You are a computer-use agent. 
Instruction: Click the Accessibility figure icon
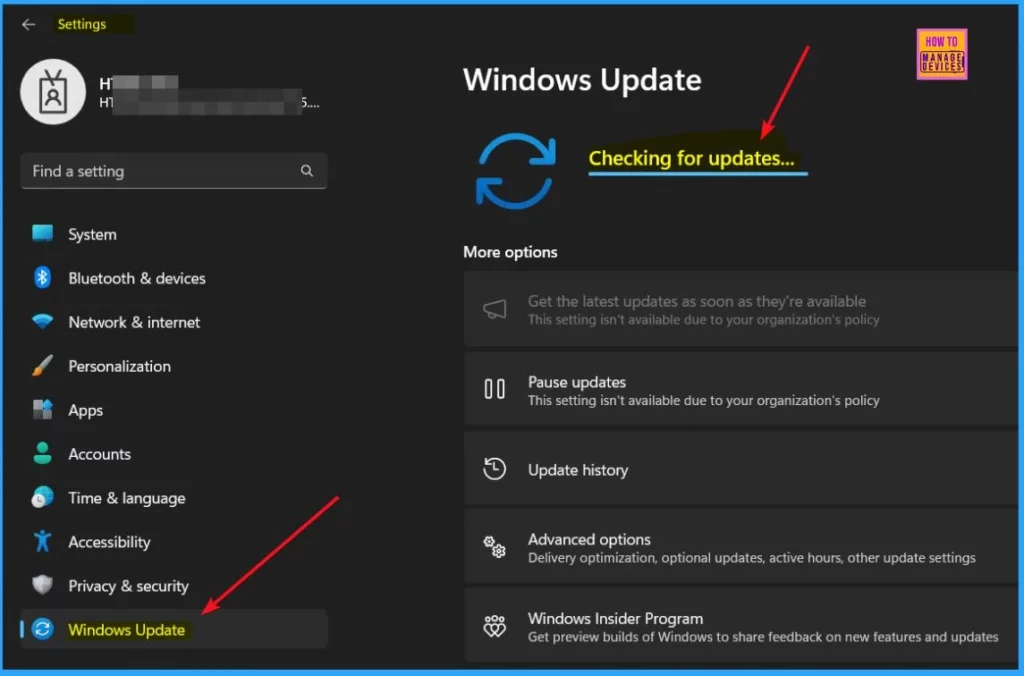pyautogui.click(x=42, y=541)
